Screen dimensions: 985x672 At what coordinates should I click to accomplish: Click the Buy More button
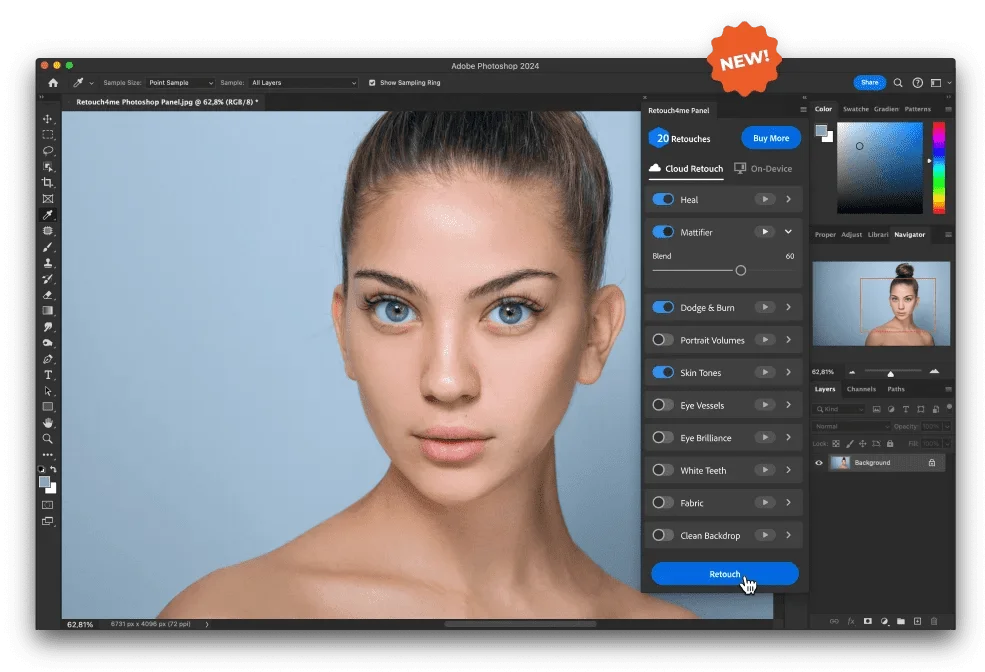click(770, 137)
